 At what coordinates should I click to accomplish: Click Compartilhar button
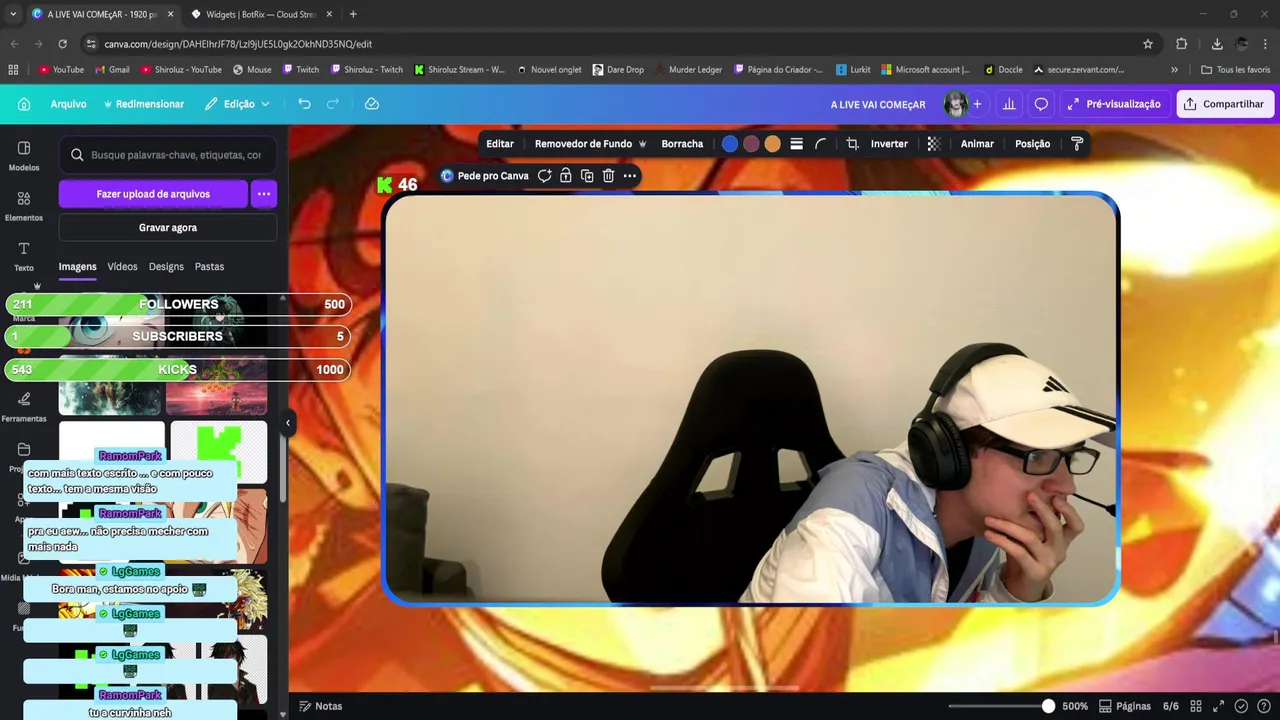click(x=1224, y=104)
